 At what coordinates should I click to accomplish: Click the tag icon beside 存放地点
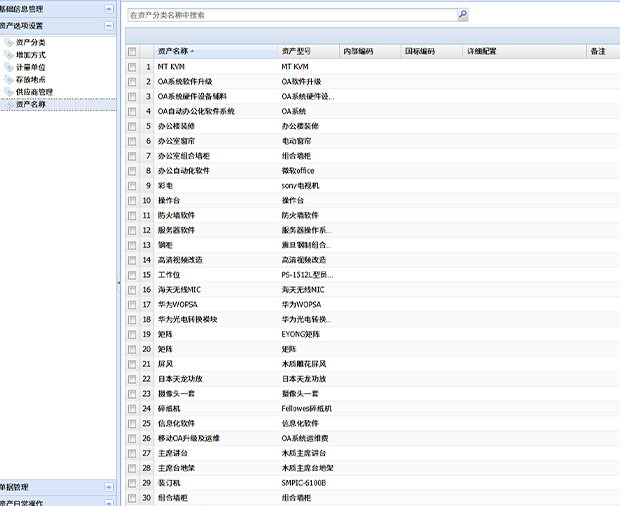click(9, 79)
